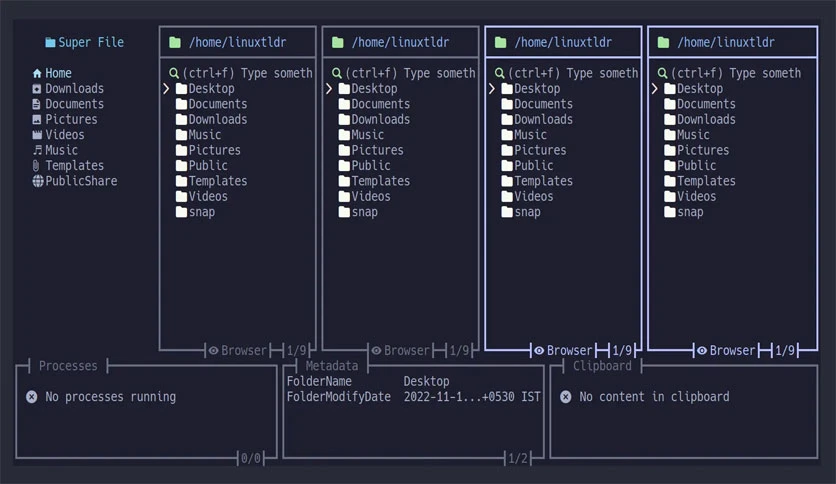Click the Super File folder logo icon
This screenshot has height=484, width=836.
(x=50, y=42)
